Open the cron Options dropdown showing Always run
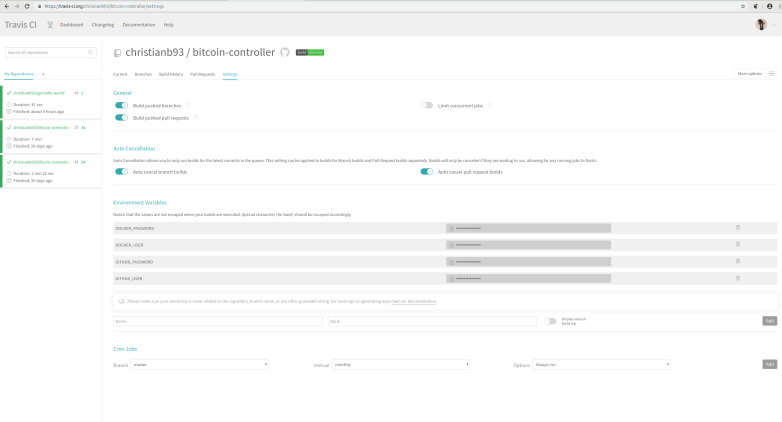This screenshot has height=422, width=782. coord(601,365)
